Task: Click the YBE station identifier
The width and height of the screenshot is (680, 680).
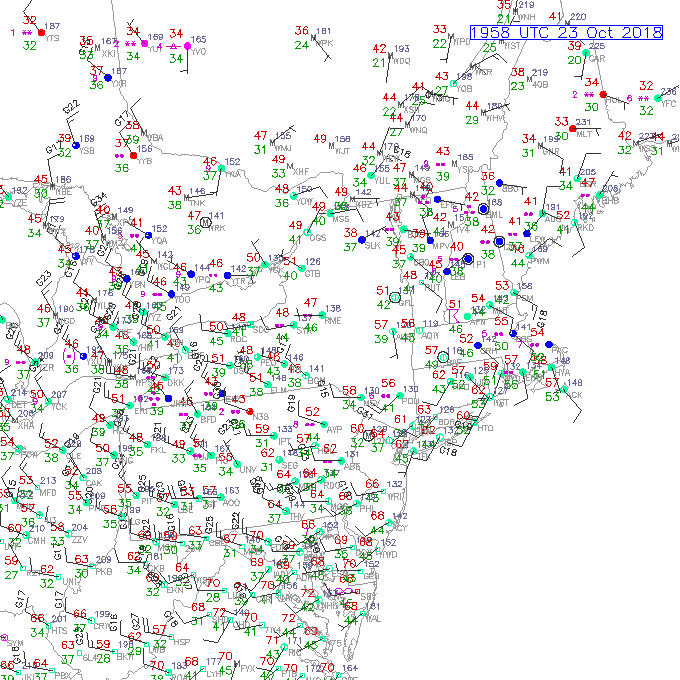Action: click(x=64, y=191)
